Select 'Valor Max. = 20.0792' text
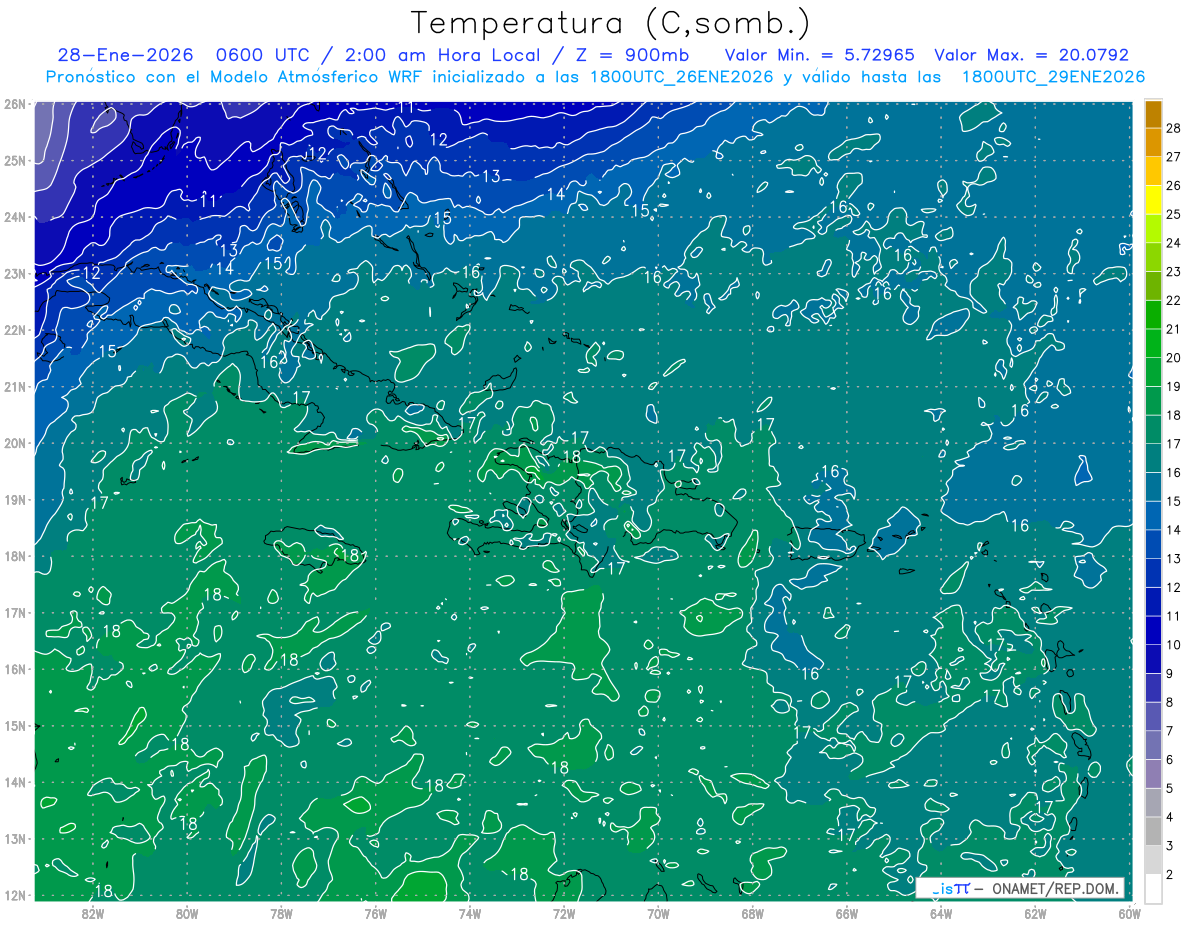The image size is (1200, 927). coord(1031,55)
